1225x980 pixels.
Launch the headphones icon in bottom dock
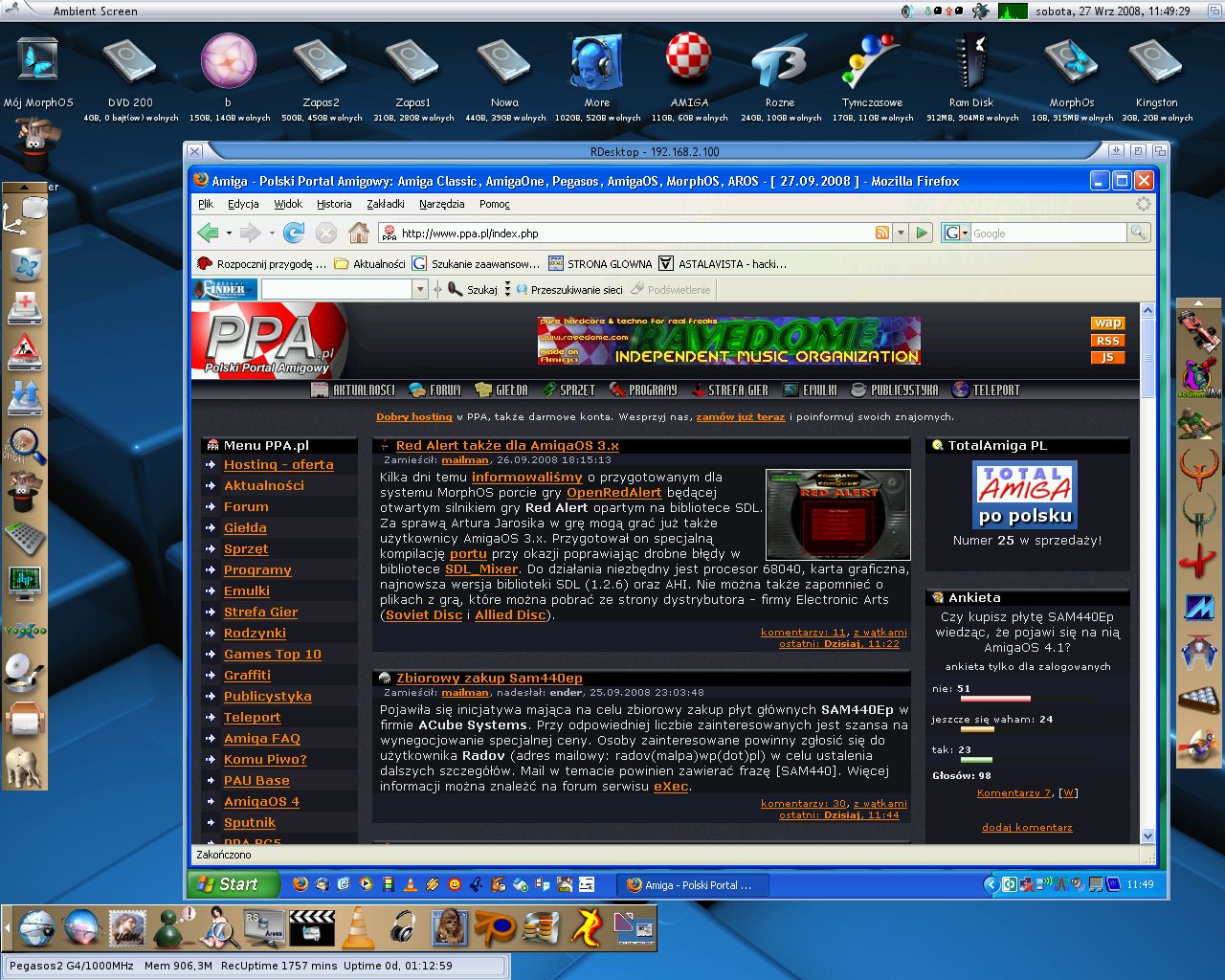click(403, 927)
